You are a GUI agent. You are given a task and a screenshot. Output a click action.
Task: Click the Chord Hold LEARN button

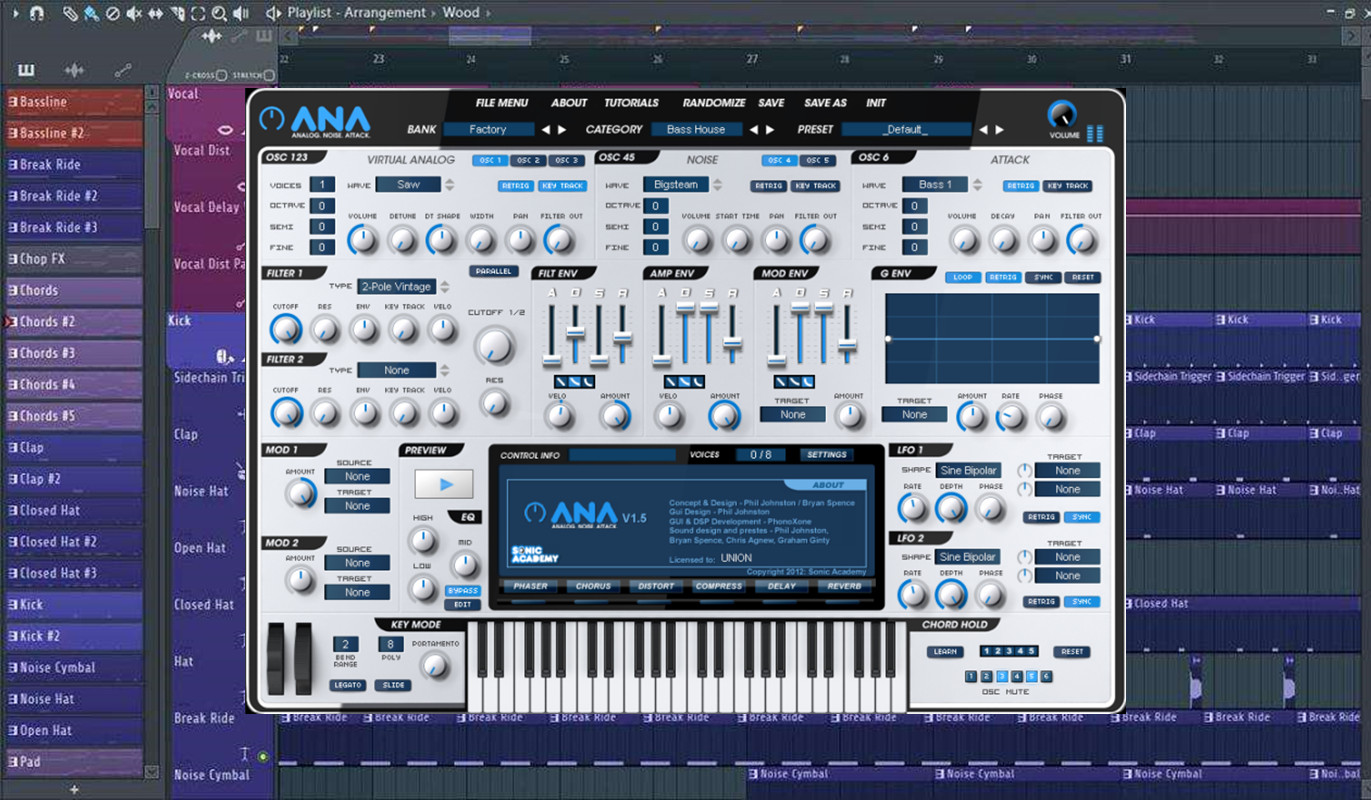point(945,651)
